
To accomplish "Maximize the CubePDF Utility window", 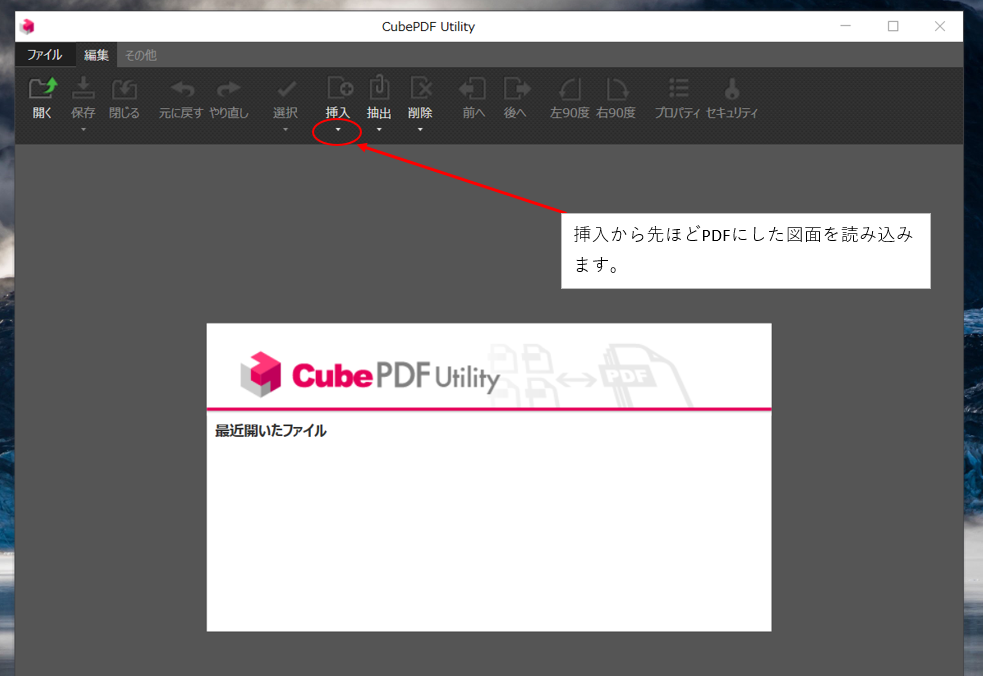I will [893, 26].
